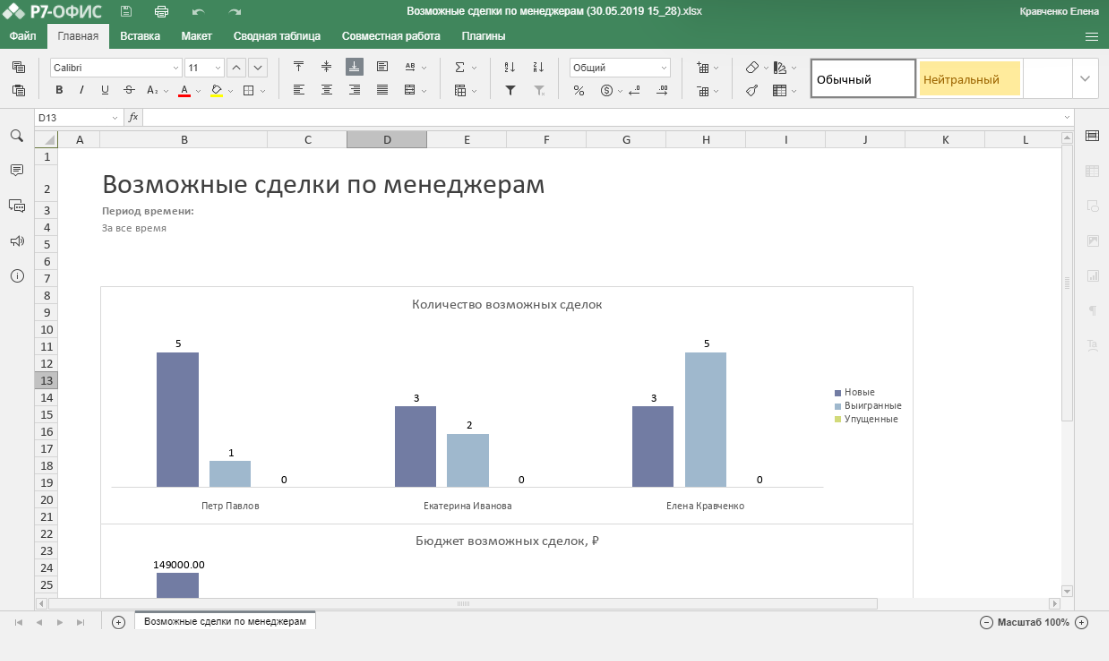Apply the Нейтральный cell style

click(x=968, y=77)
